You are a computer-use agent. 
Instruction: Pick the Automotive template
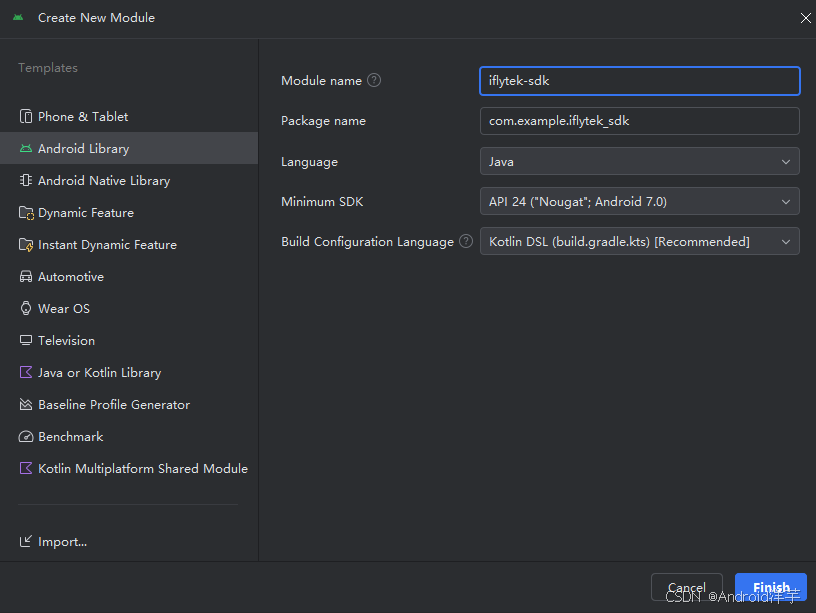pos(129,277)
